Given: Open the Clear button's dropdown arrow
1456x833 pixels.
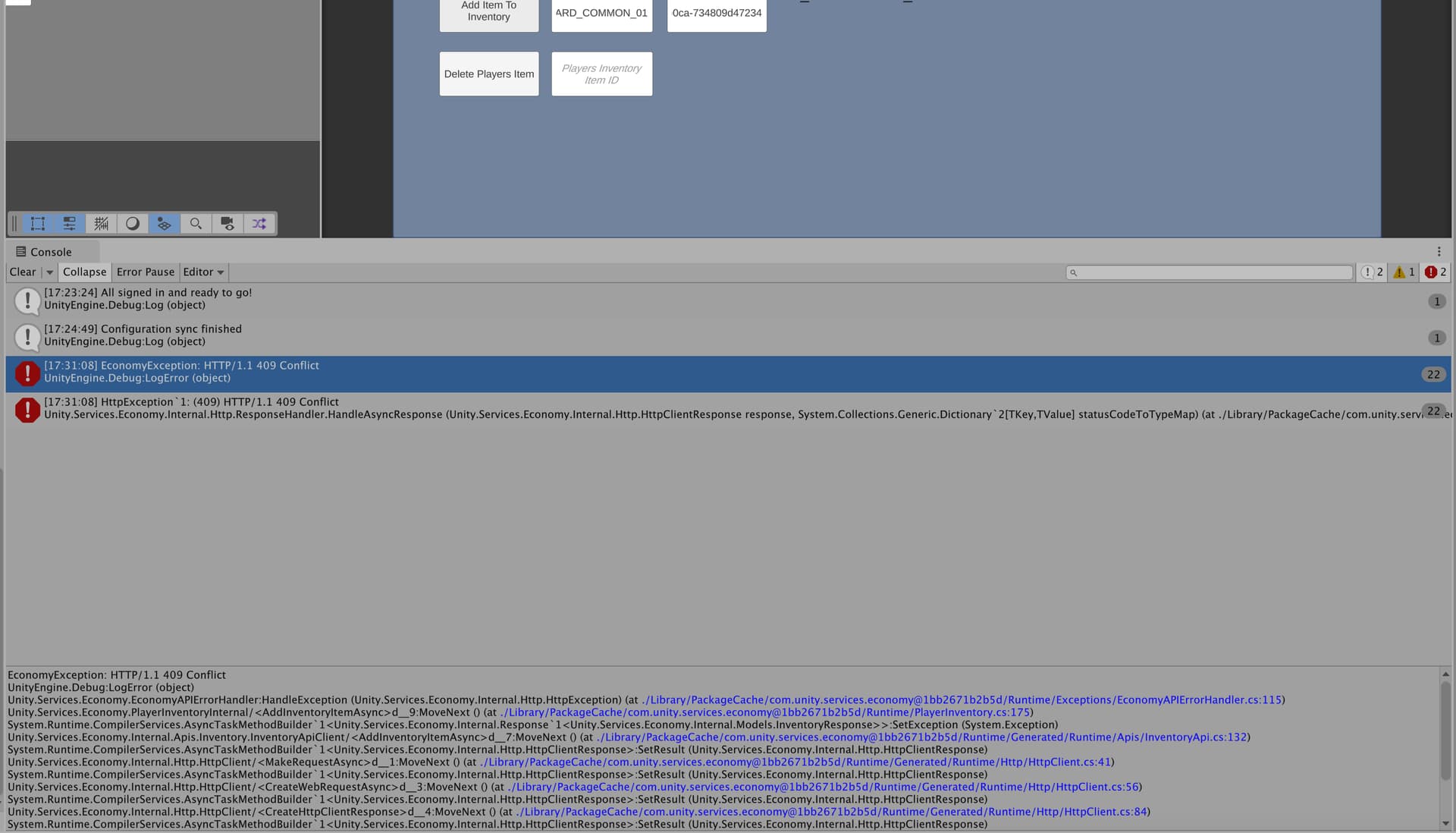Looking at the screenshot, I should [x=49, y=272].
